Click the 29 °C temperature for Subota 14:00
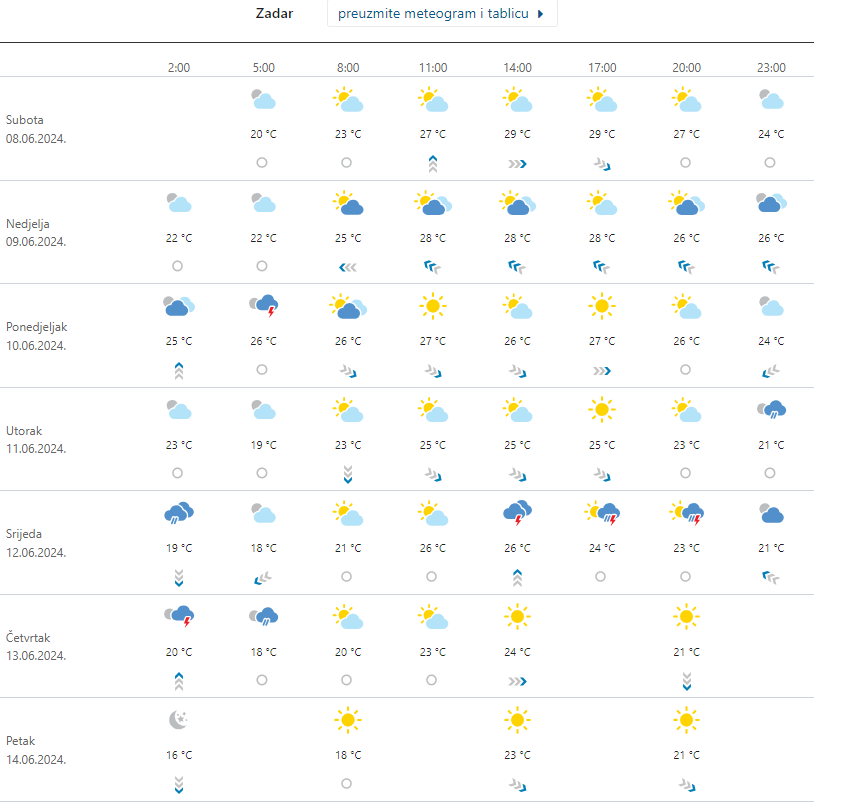 coord(517,134)
